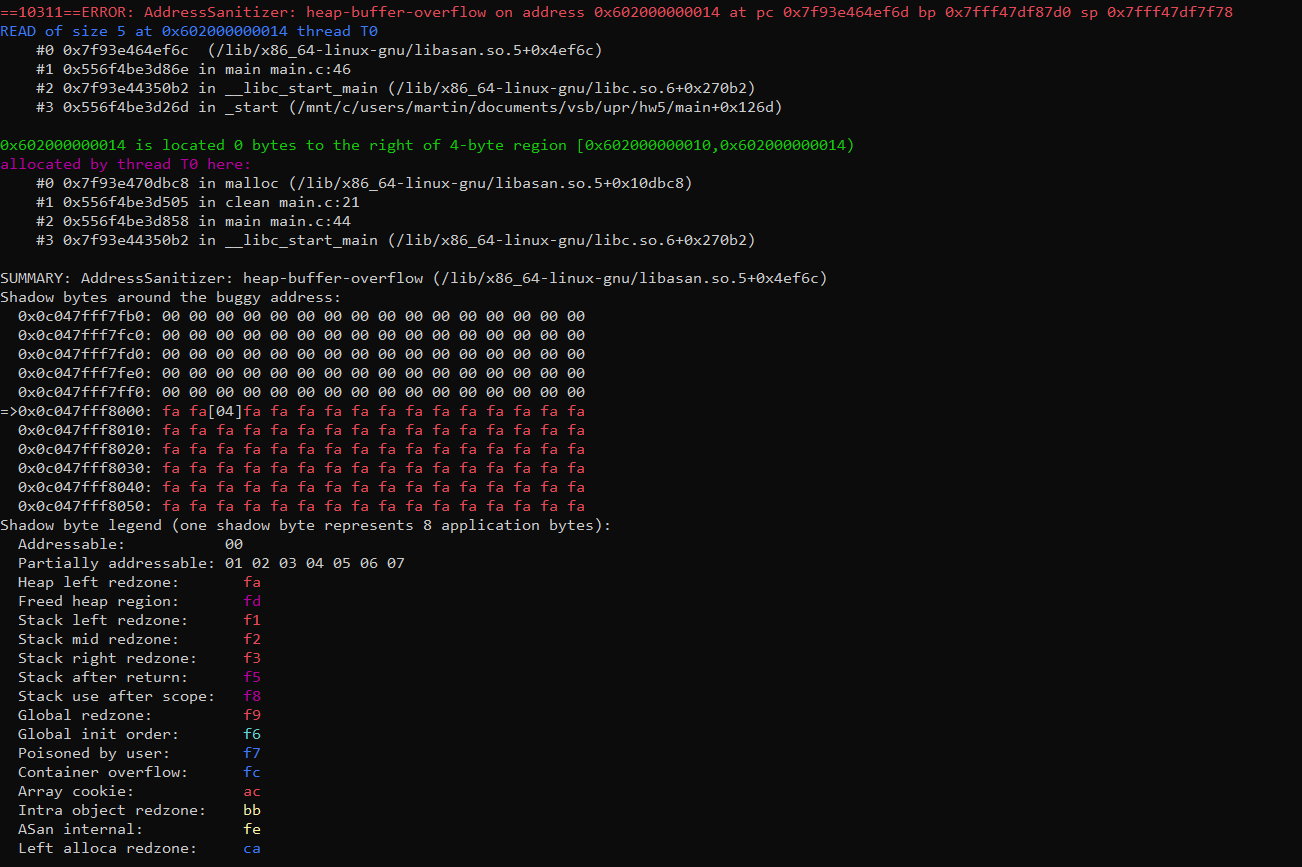Click the f5 Stack after return value
This screenshot has height=867, width=1302.
coord(252,677)
